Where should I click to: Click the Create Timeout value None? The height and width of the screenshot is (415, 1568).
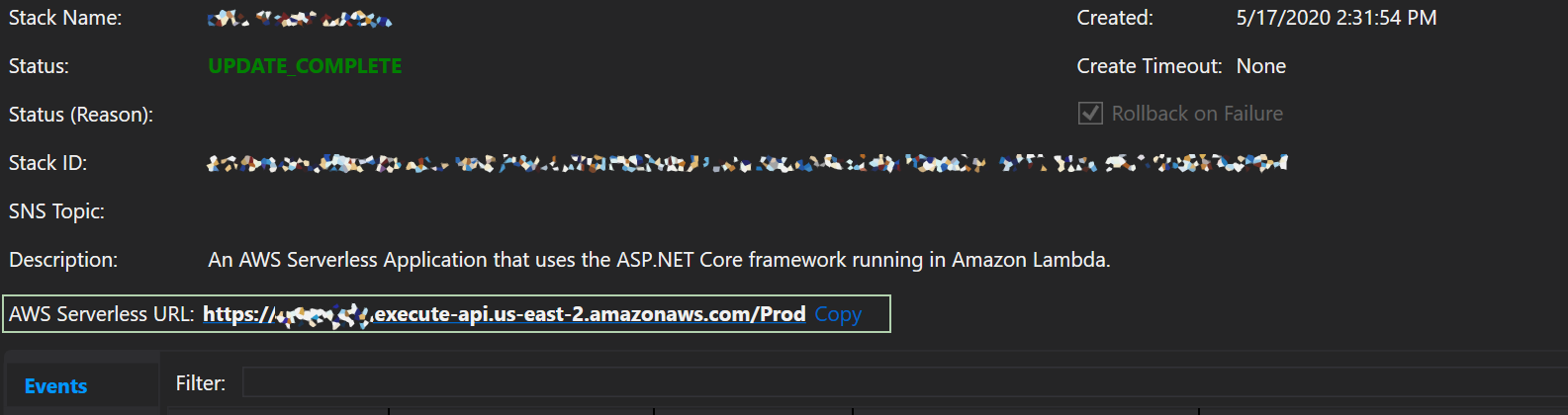1260,66
